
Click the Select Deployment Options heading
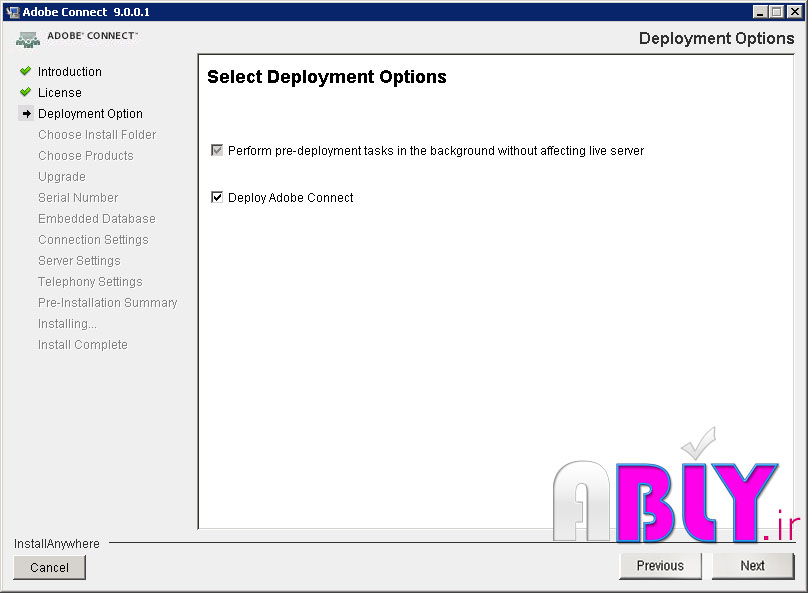327,77
